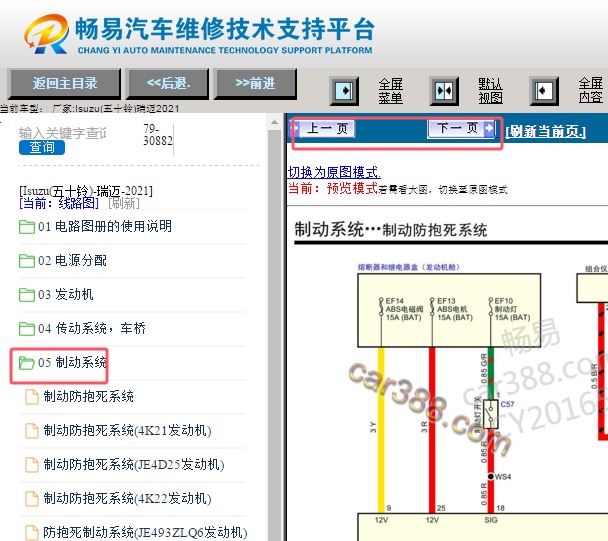Click the WS4 splice label in diagram

tap(503, 476)
